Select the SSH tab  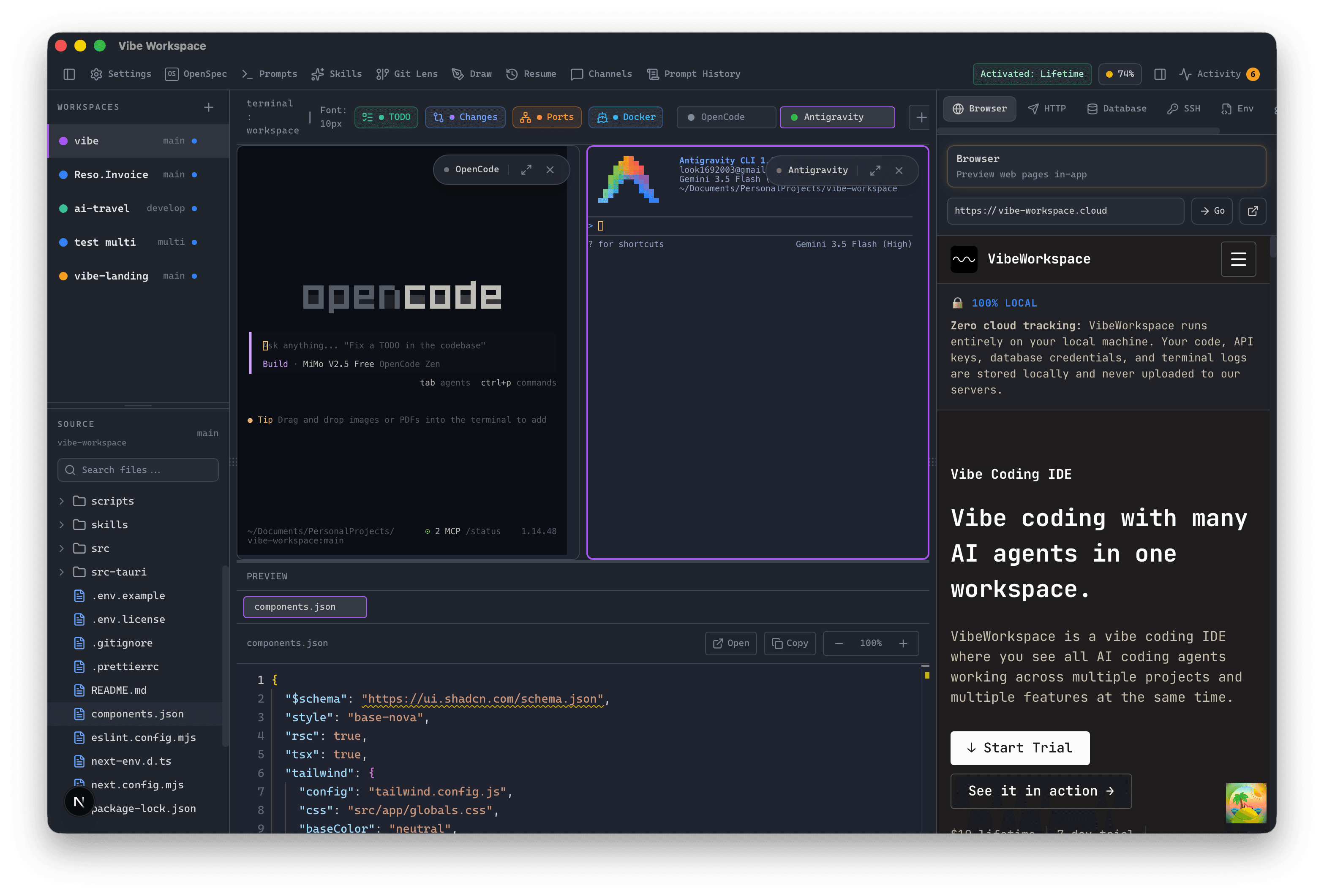coord(1183,109)
